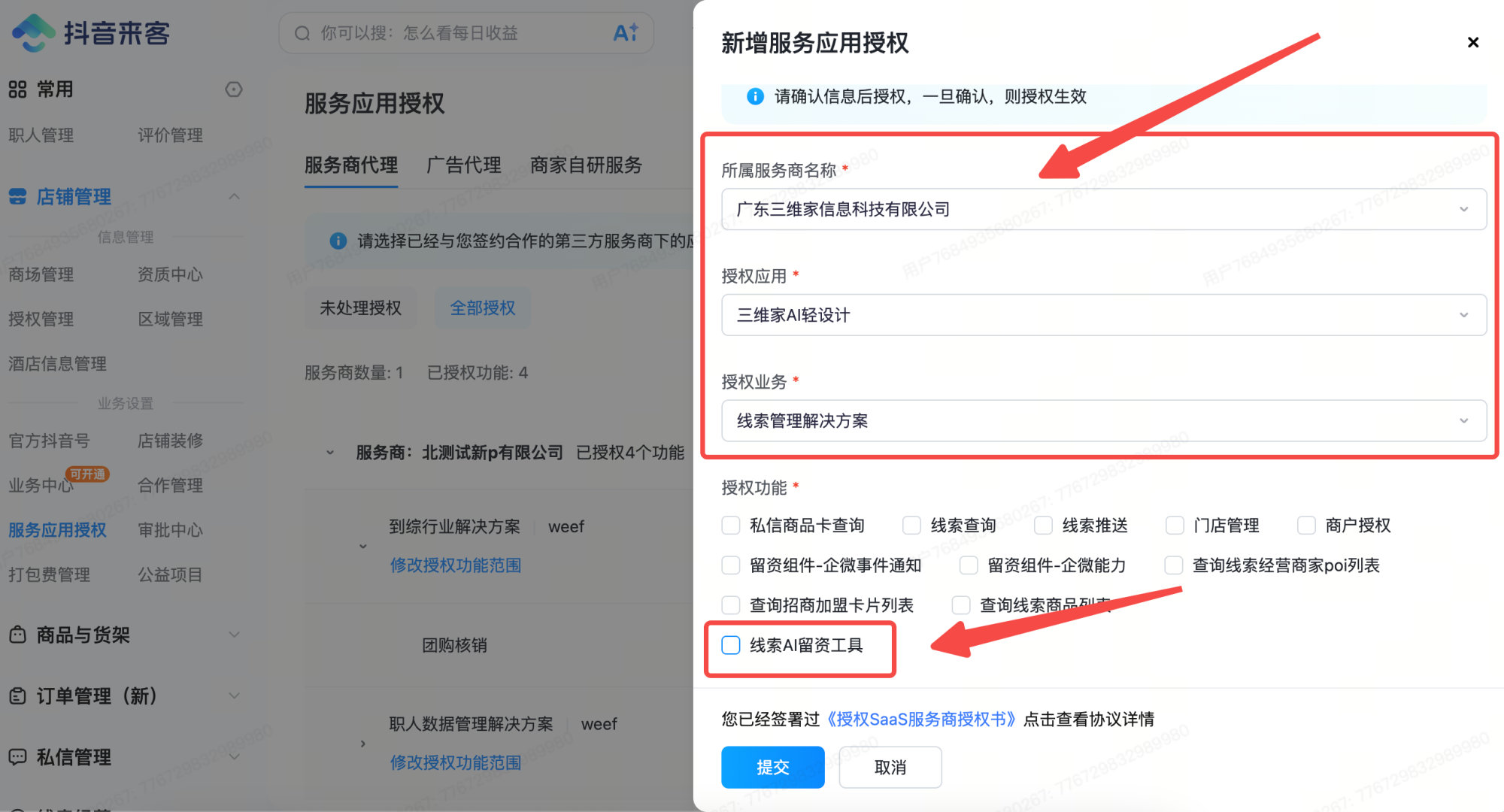Open 授权管理 in the sidebar
Image resolution: width=1504 pixels, height=812 pixels.
pyautogui.click(x=41, y=319)
